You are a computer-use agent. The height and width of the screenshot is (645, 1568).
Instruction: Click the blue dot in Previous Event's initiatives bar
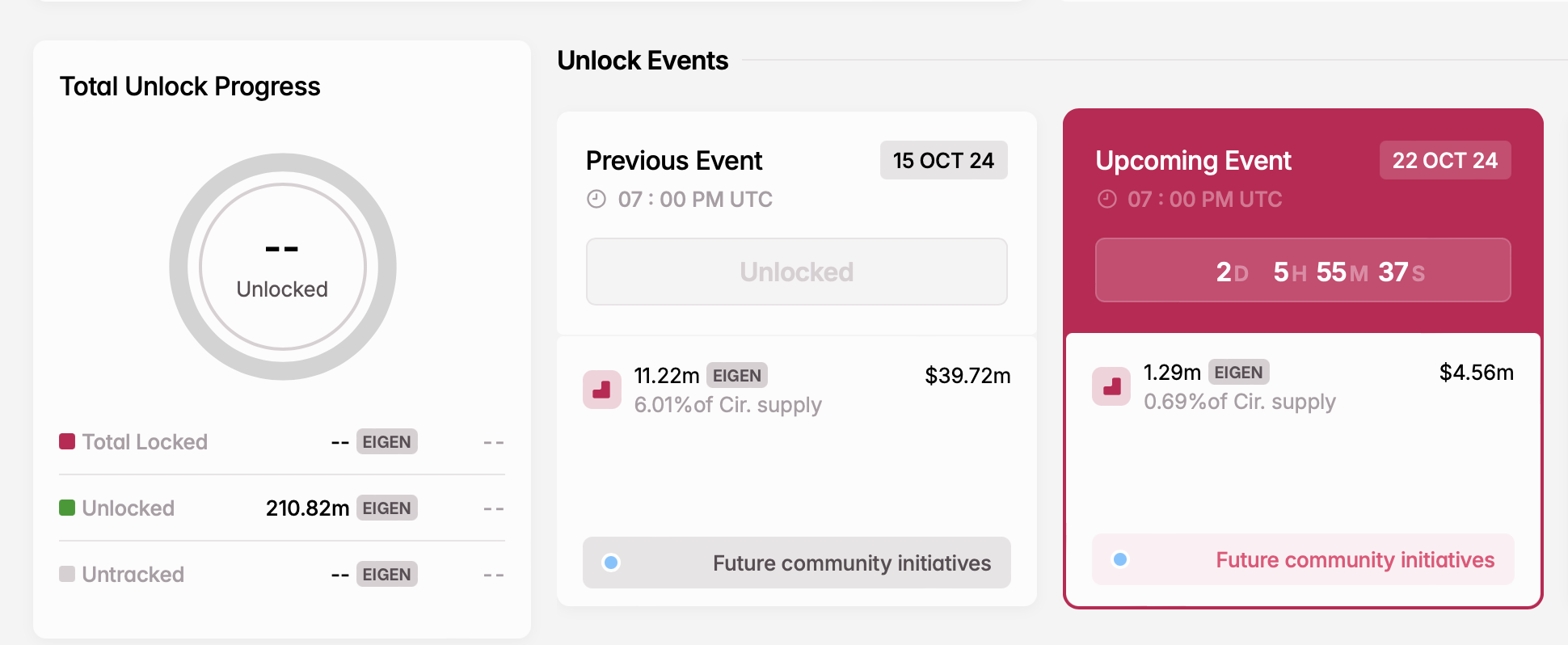[612, 563]
